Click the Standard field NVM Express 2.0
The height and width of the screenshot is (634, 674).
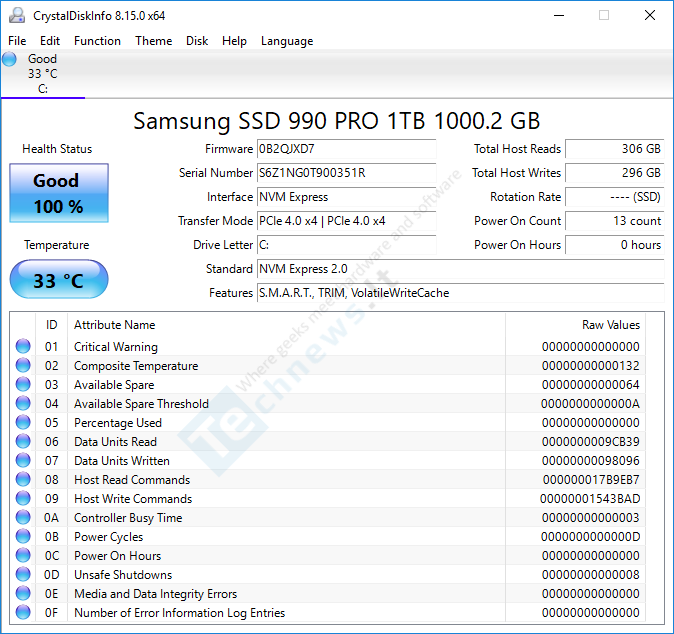pos(461,269)
